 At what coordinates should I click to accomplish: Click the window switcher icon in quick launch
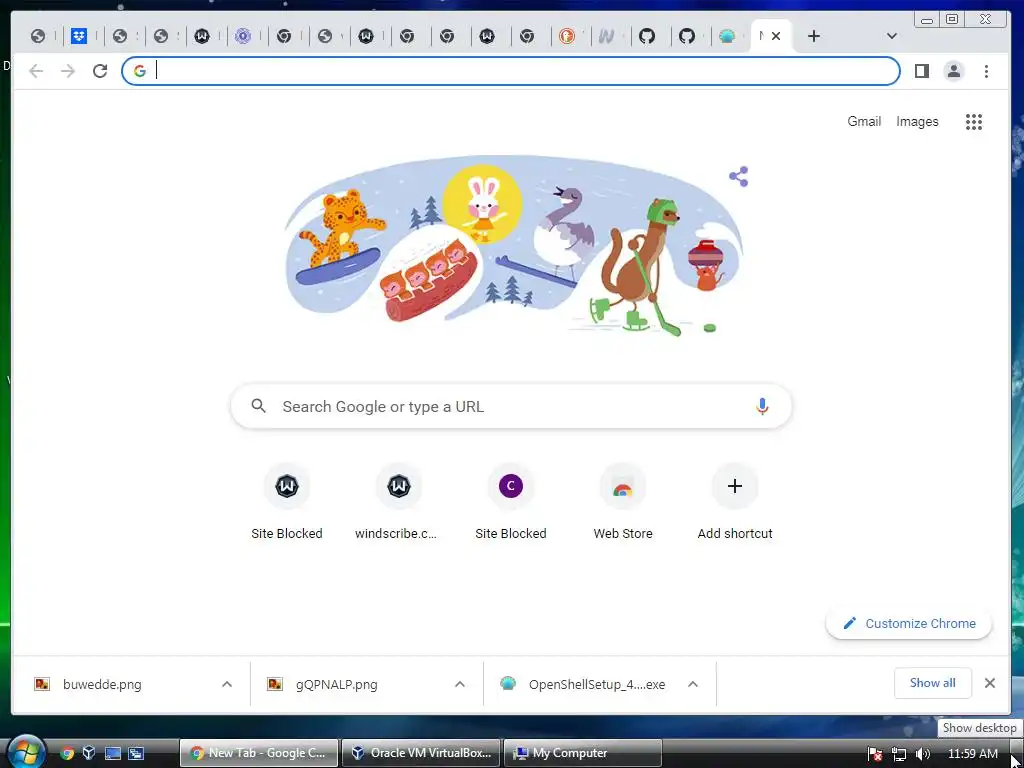pyautogui.click(x=136, y=753)
